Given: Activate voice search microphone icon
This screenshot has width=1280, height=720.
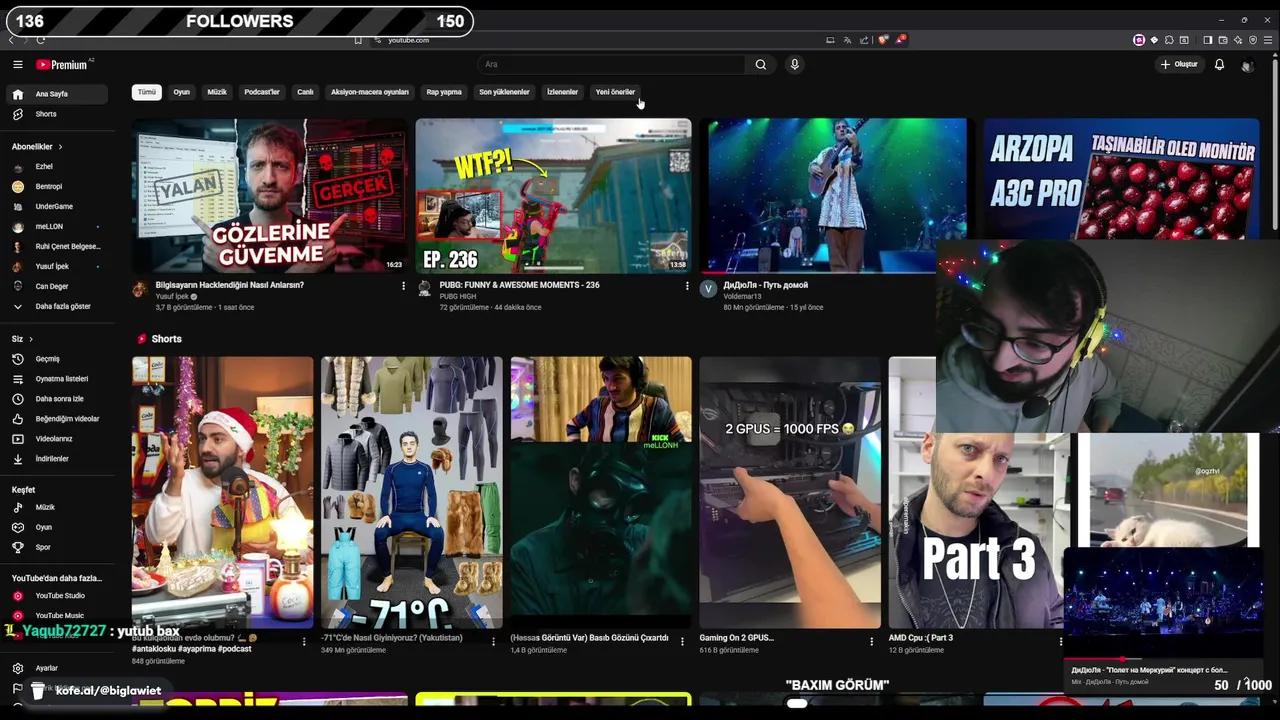Looking at the screenshot, I should click(x=794, y=64).
